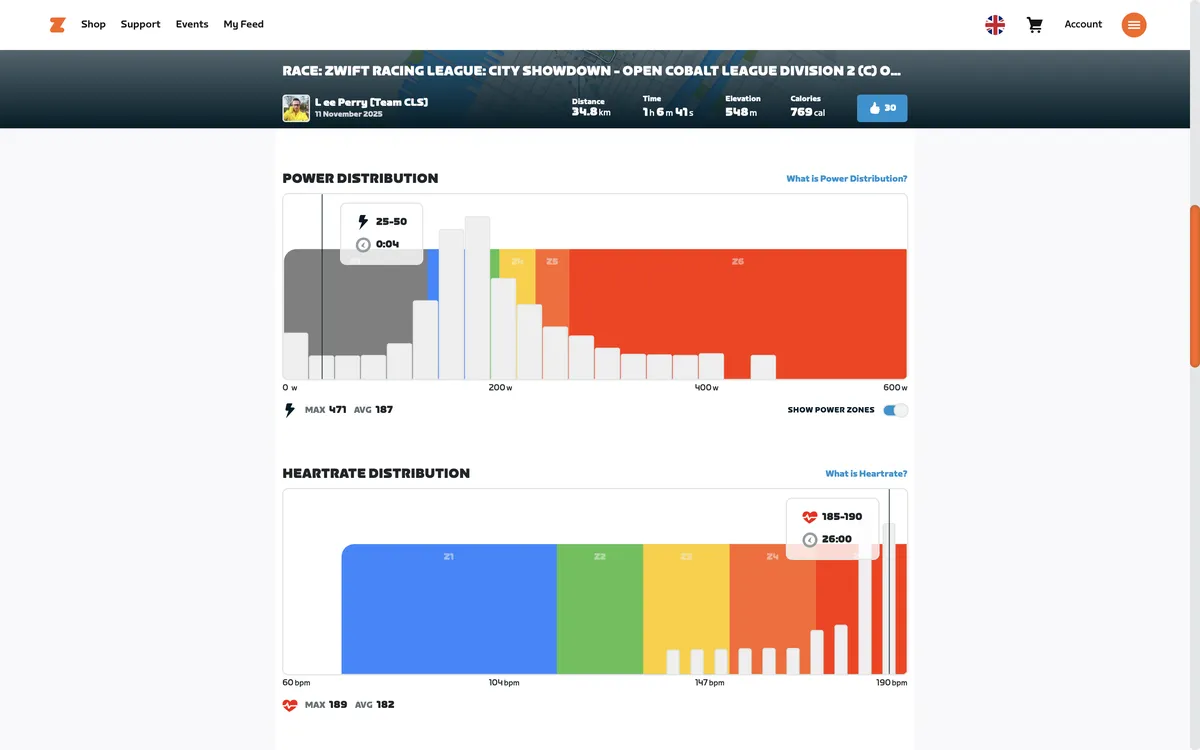This screenshot has height=750, width=1200.
Task: Click the page vertical scrollbar thumb
Action: click(x=1195, y=286)
